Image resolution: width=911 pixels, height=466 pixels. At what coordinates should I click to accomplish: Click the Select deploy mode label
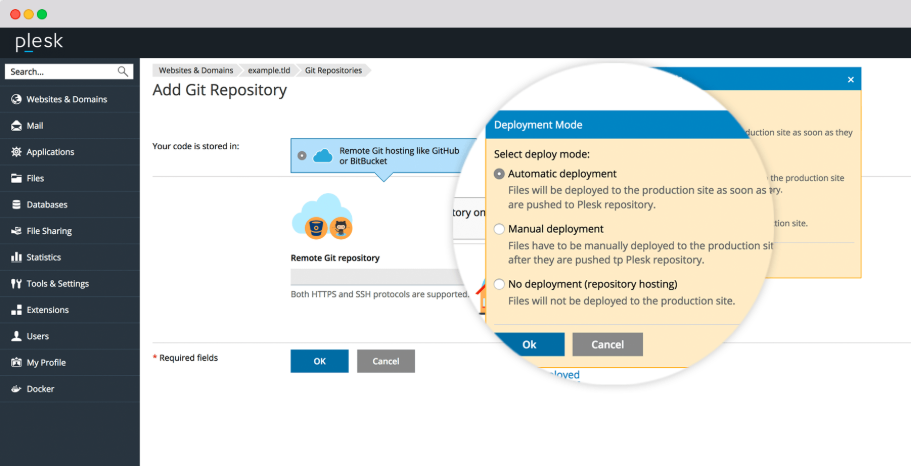pyautogui.click(x=541, y=155)
